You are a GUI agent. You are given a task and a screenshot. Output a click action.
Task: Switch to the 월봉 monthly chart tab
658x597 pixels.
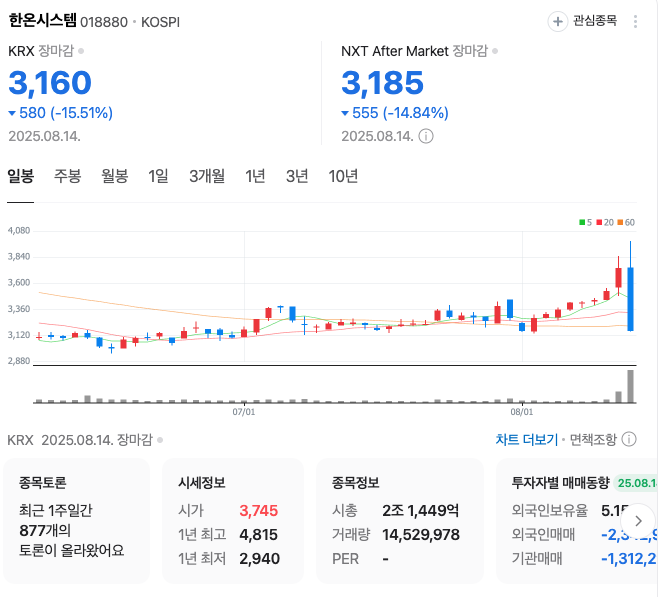[x=115, y=176]
